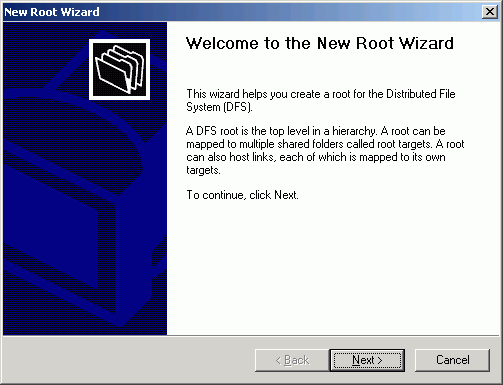Click the greyed-out Back button

tap(292, 360)
